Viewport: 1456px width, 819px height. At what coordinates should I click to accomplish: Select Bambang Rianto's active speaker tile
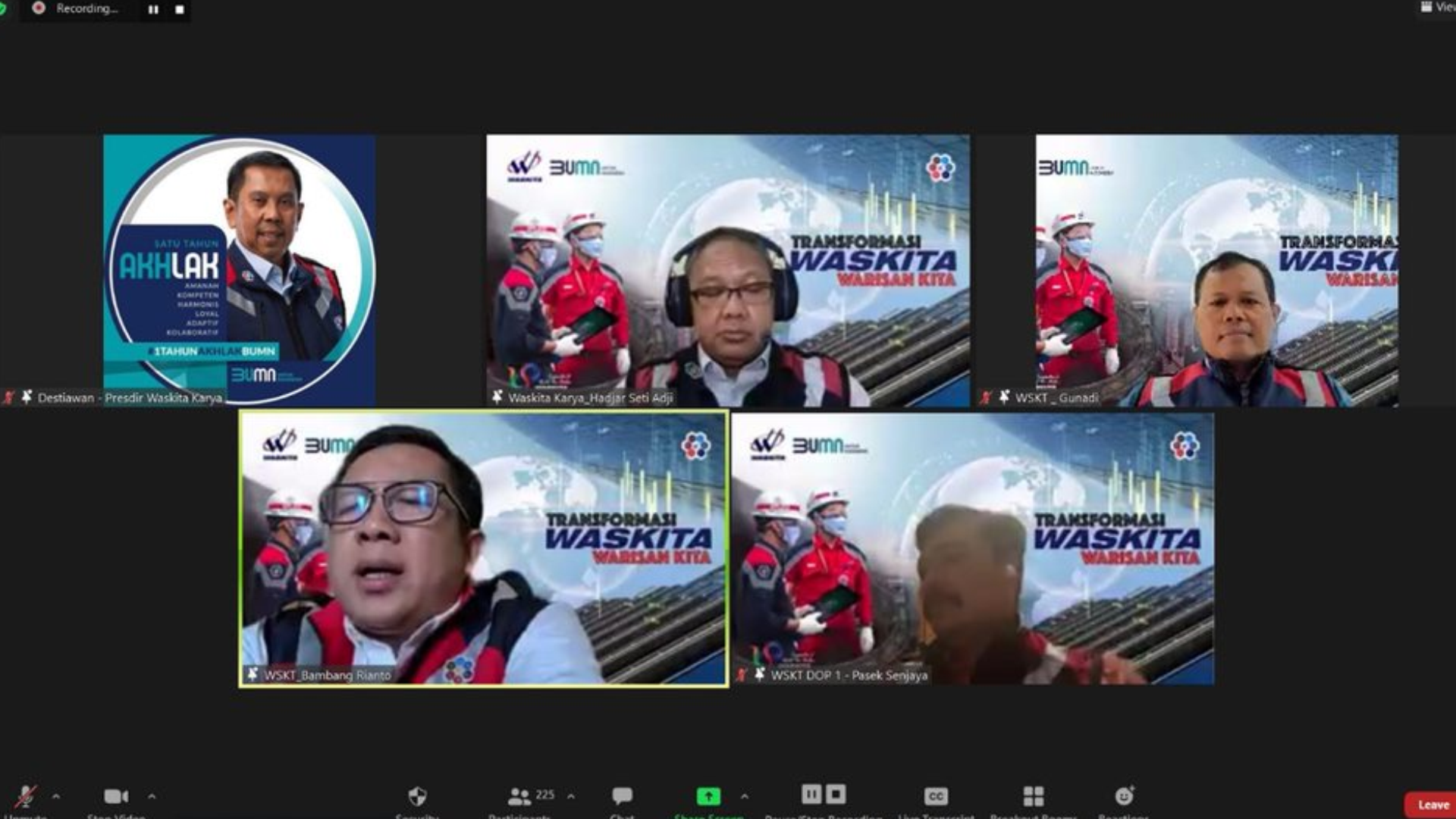pyautogui.click(x=484, y=549)
